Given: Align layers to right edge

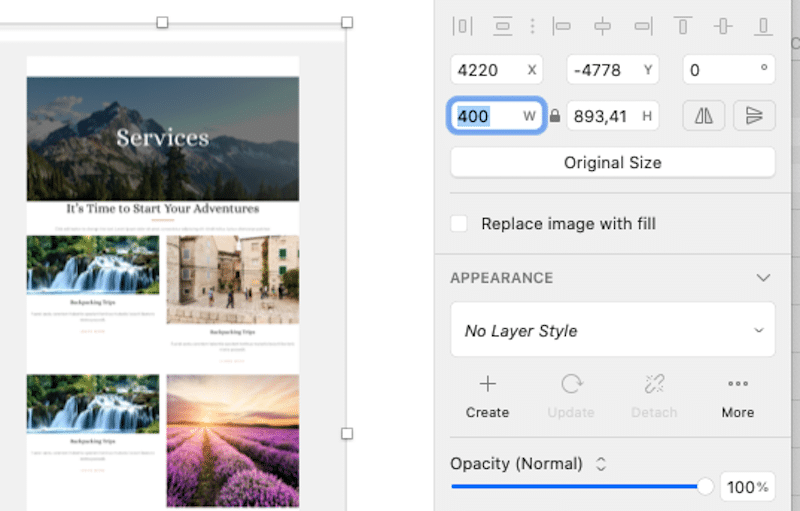Looking at the screenshot, I should click(x=643, y=26).
